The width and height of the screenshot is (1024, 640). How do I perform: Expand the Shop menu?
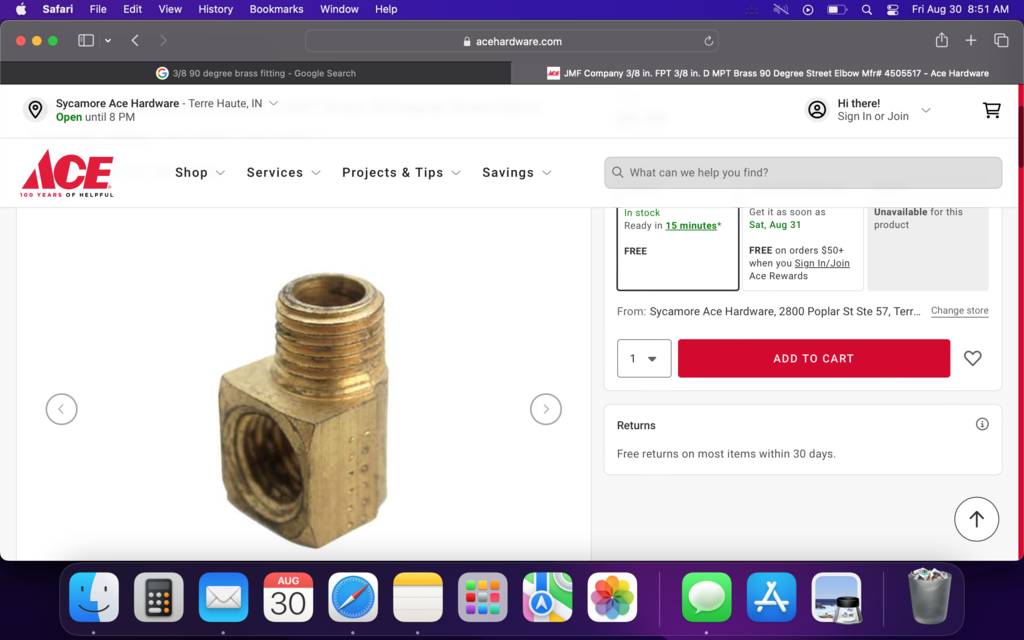[200, 173]
